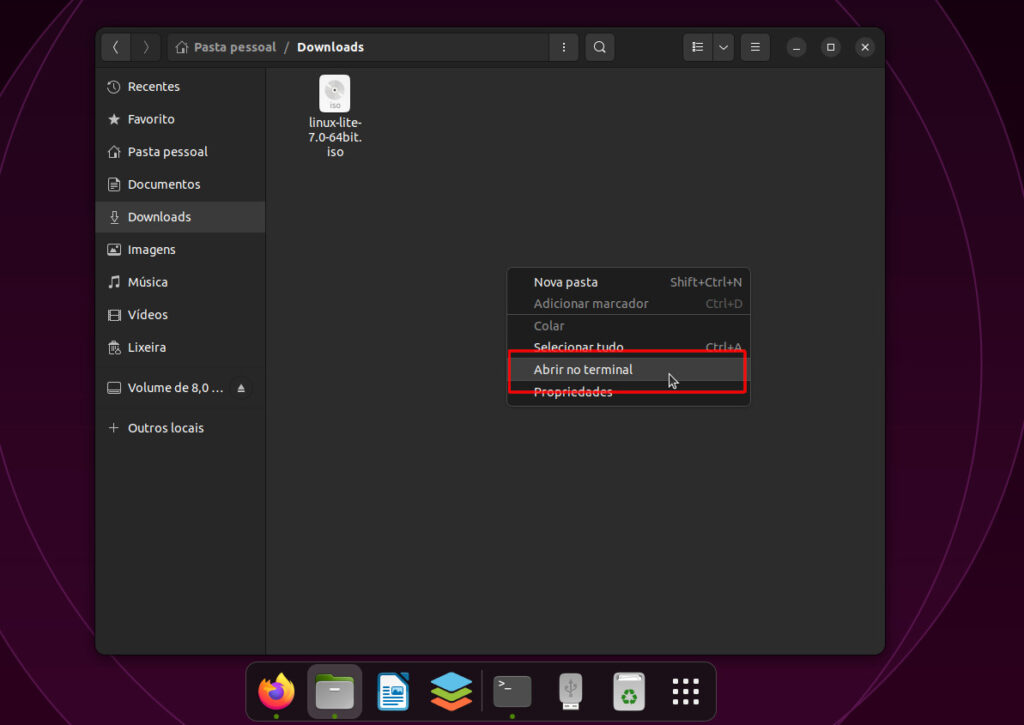
Task: Choose Abrir no terminal from the context menu
Action: [x=628, y=370]
